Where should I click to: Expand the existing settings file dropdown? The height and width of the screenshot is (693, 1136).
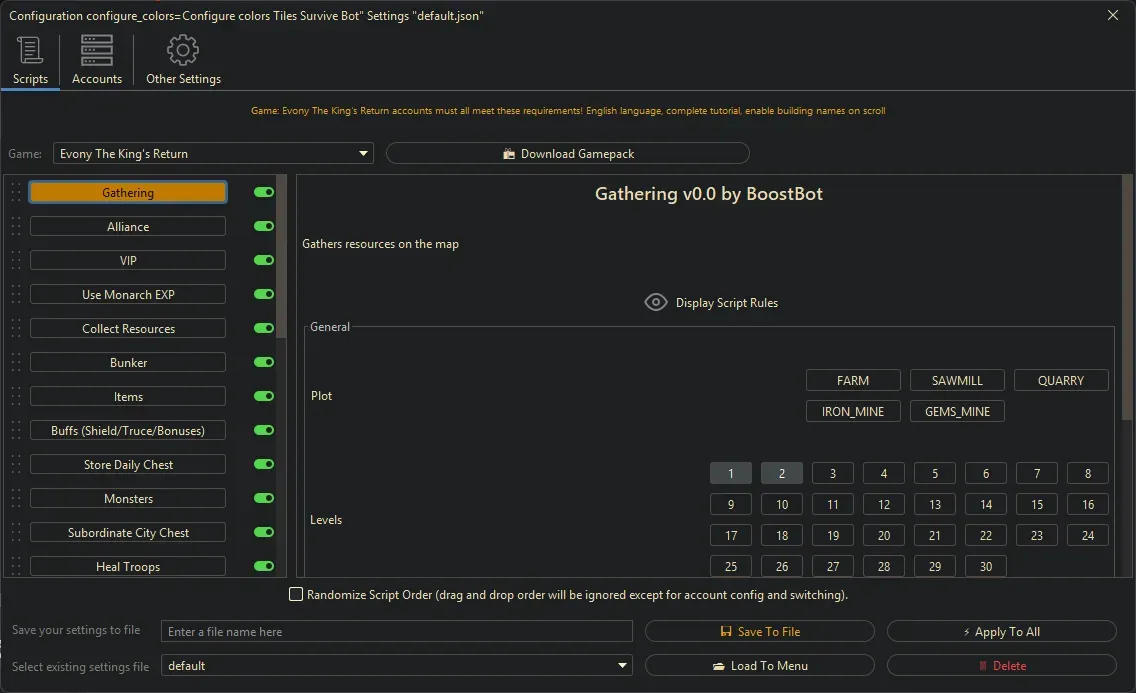(622, 665)
